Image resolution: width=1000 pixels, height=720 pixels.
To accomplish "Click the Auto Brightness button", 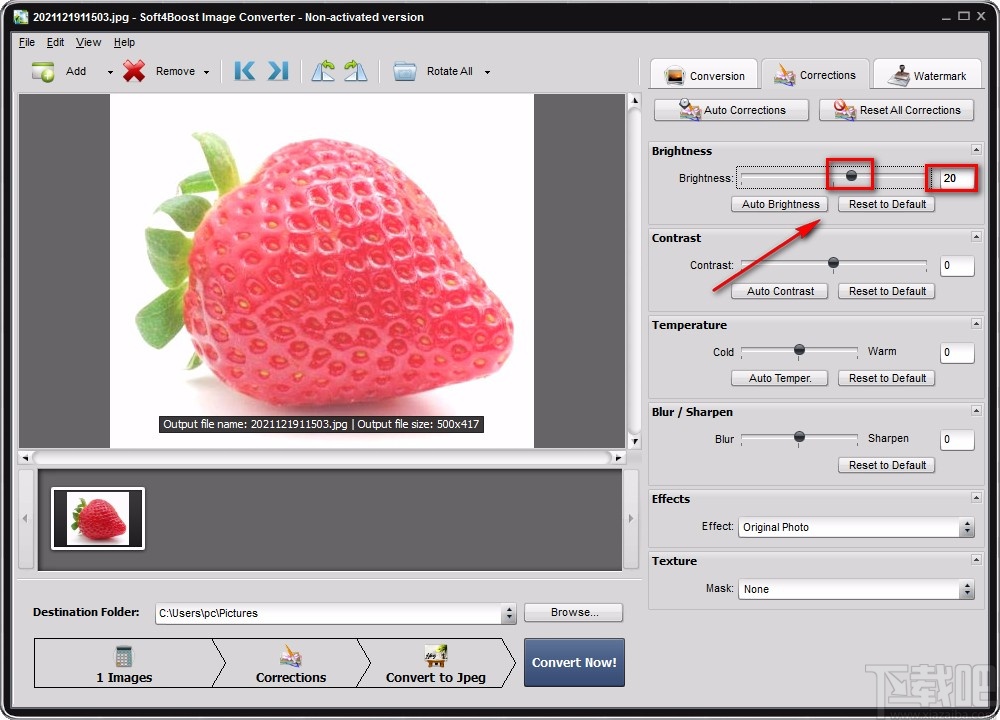I will (x=780, y=204).
